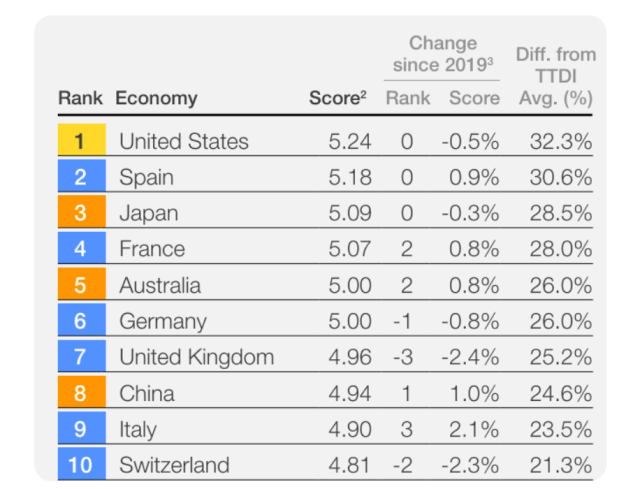
Task: Select Australia's score of 5.00
Action: coord(349,285)
